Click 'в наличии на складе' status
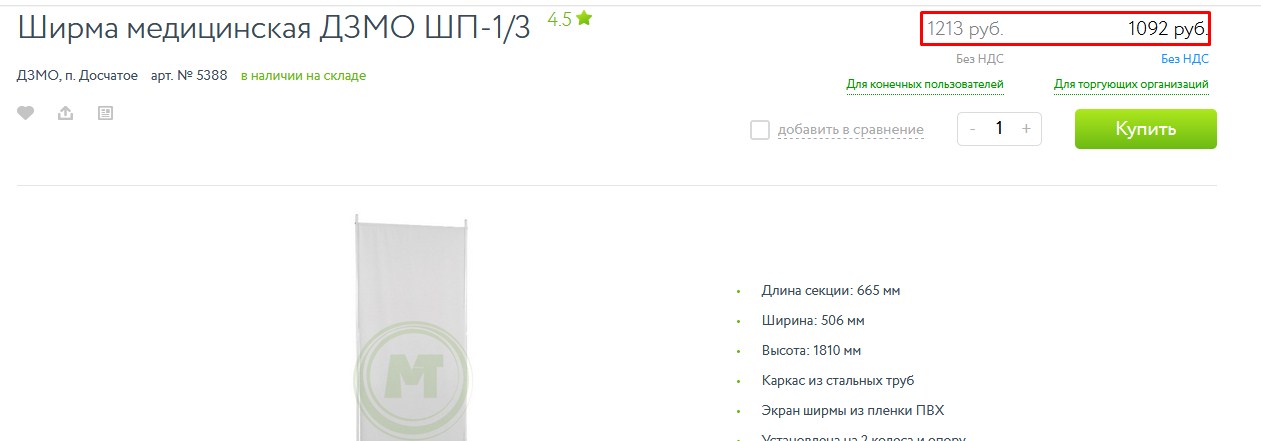This screenshot has height=441, width=1261. click(303, 76)
